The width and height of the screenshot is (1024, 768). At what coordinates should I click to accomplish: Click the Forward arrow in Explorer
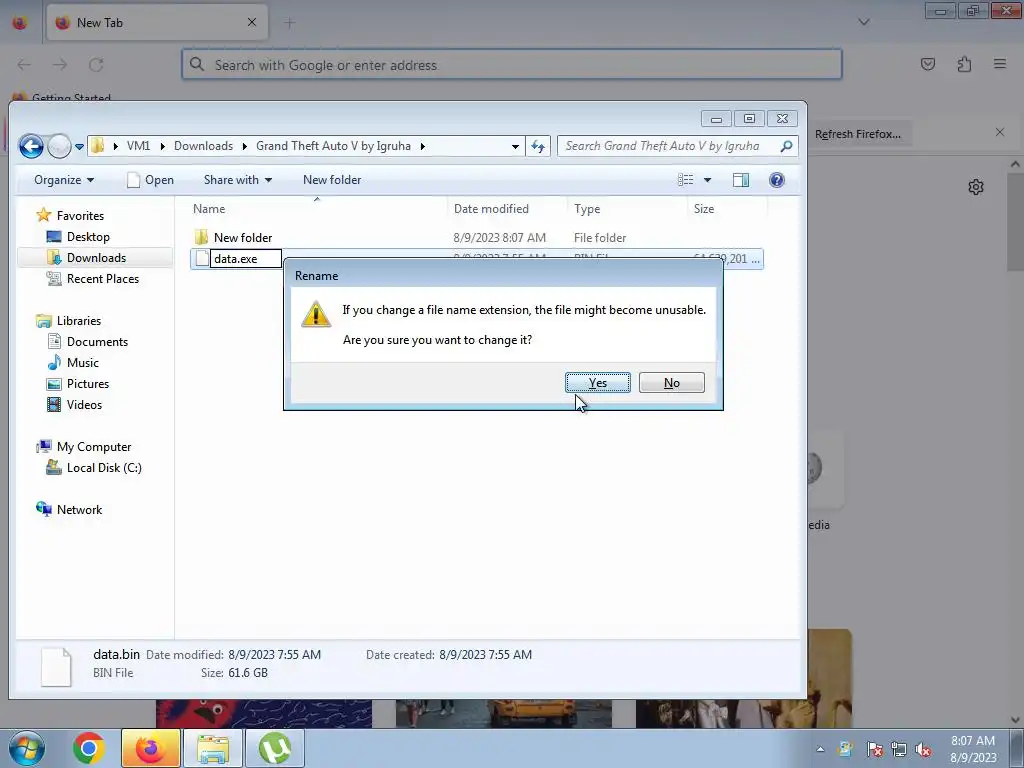click(x=59, y=146)
